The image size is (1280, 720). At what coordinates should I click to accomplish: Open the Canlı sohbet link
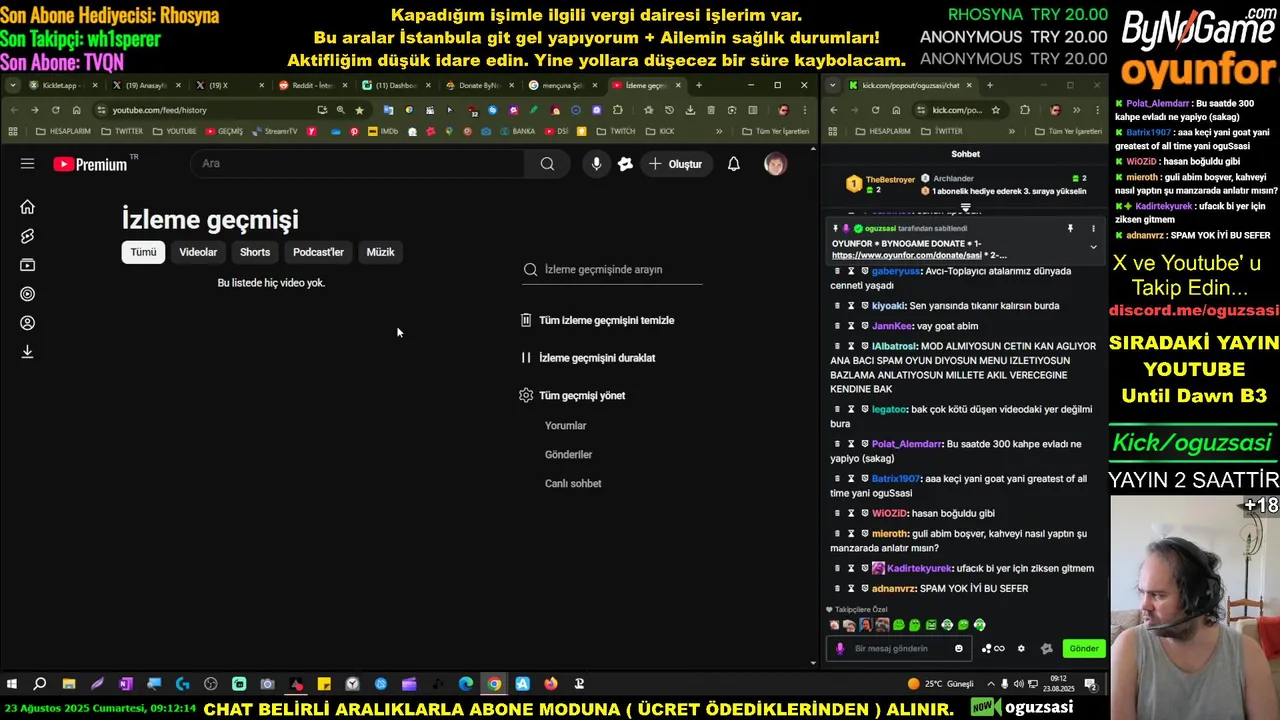click(x=573, y=484)
